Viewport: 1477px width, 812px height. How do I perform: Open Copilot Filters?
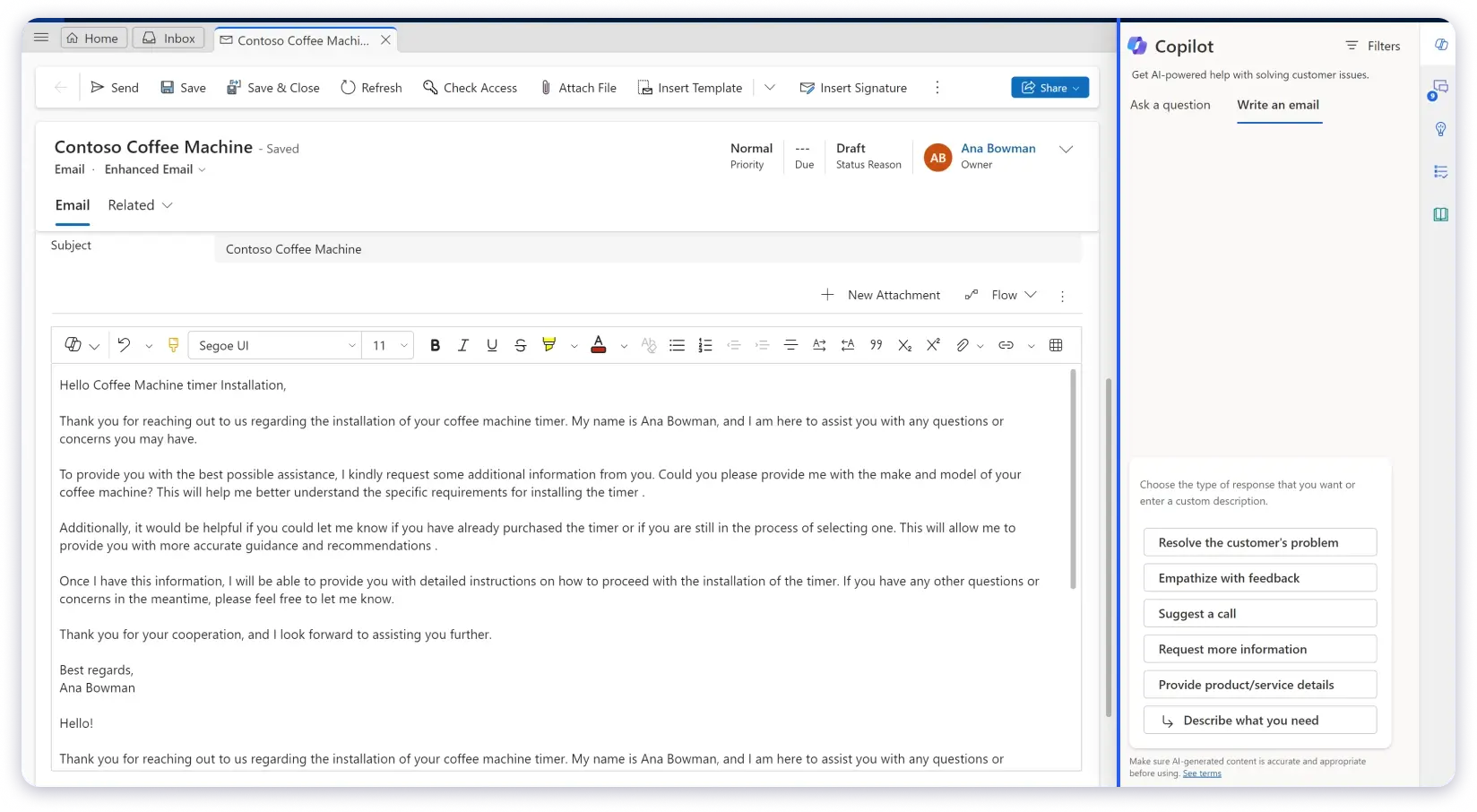(1372, 46)
